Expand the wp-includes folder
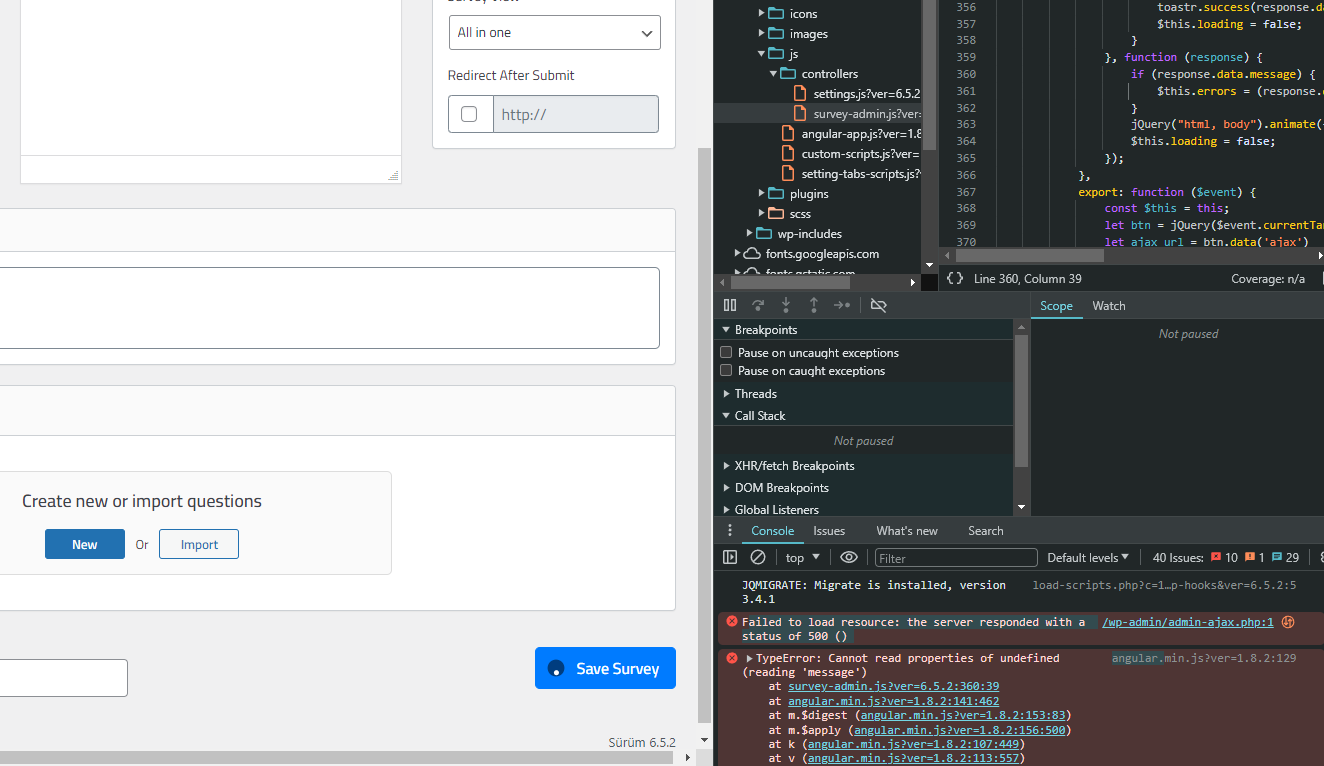Image resolution: width=1324 pixels, height=766 pixels. pos(750,234)
